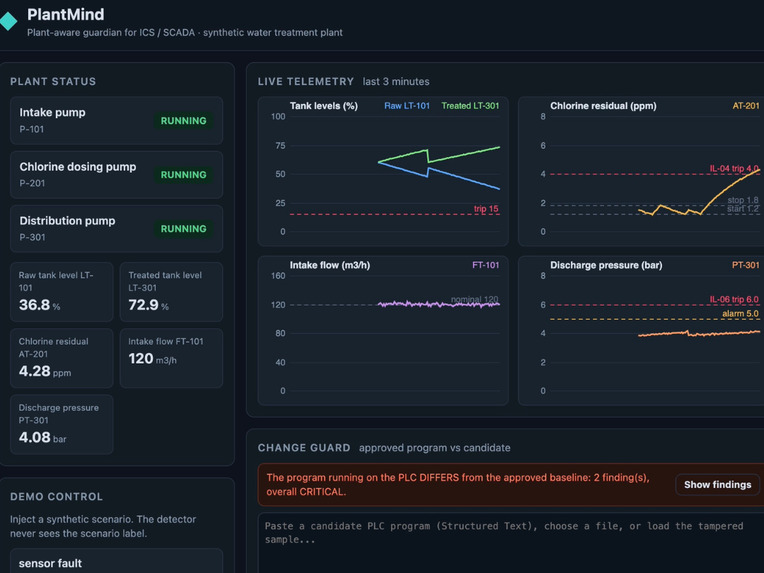Click the Intake flow 120 m3/h value
The image size is (764, 573).
tap(153, 359)
